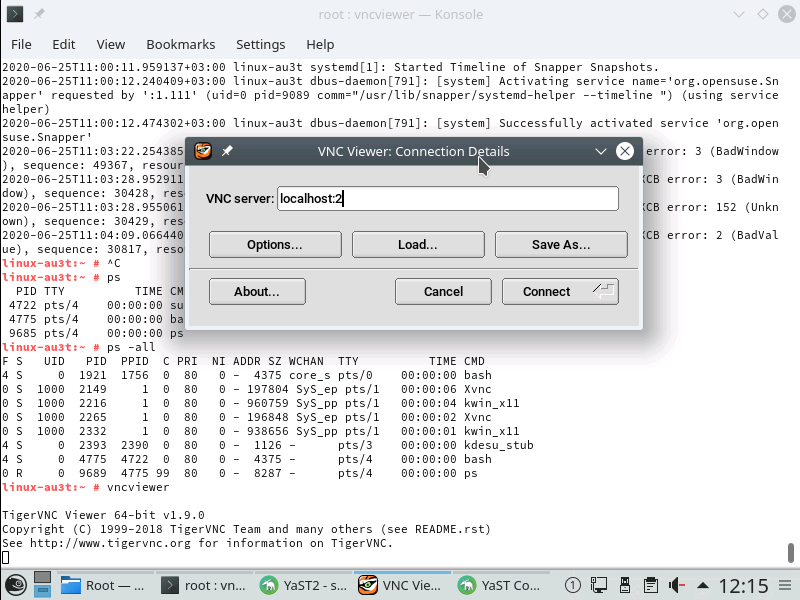Click the TigerVNC icon in dialog titlebar
This screenshot has height=600, width=800.
click(x=203, y=151)
